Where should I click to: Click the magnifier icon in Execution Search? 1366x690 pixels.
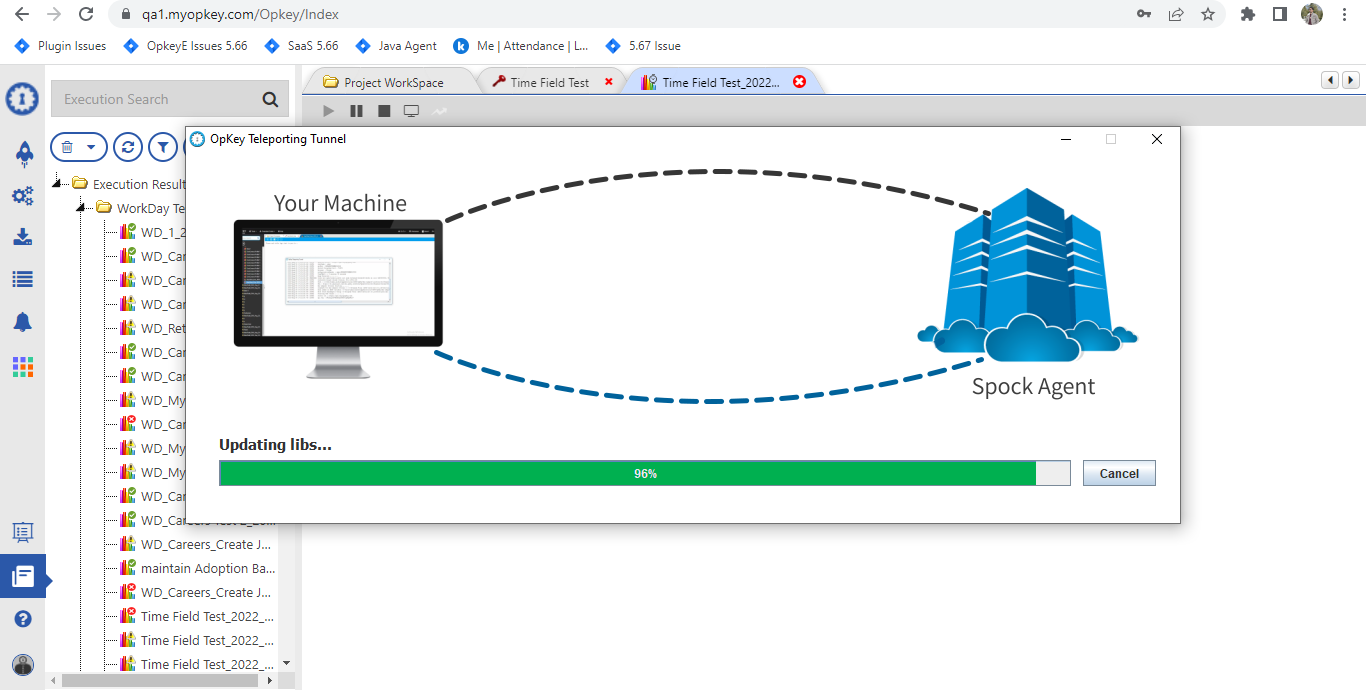tap(270, 99)
